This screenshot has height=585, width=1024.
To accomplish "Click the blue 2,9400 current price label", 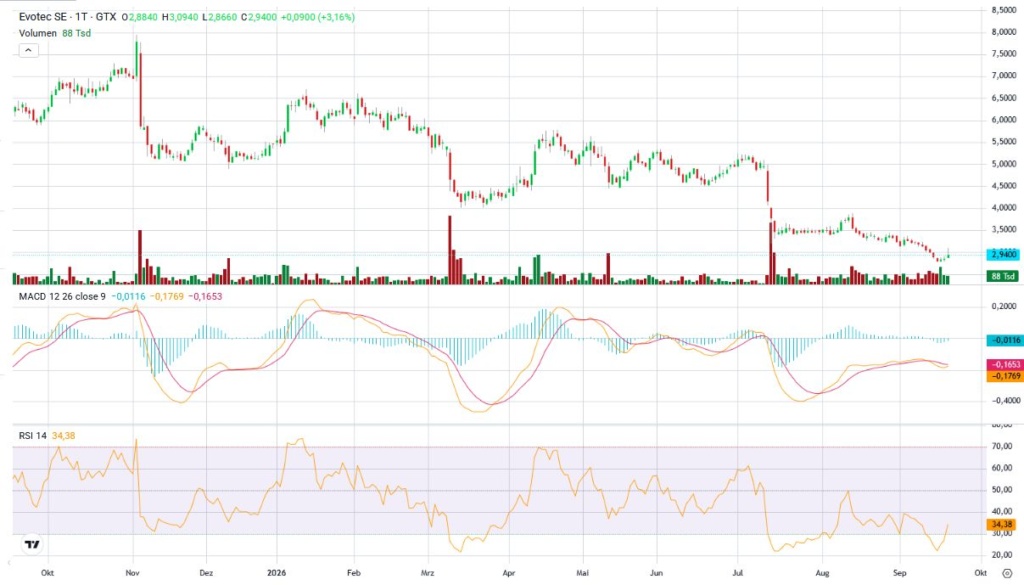I will click(1003, 255).
